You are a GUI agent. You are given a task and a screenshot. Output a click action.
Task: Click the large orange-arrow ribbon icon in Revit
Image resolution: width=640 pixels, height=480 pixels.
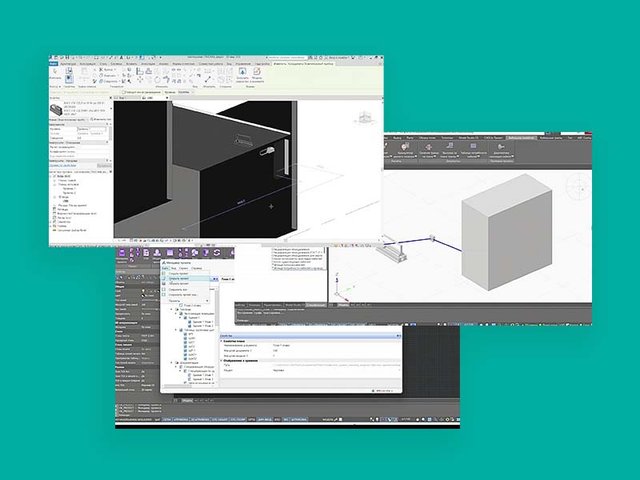[256, 71]
